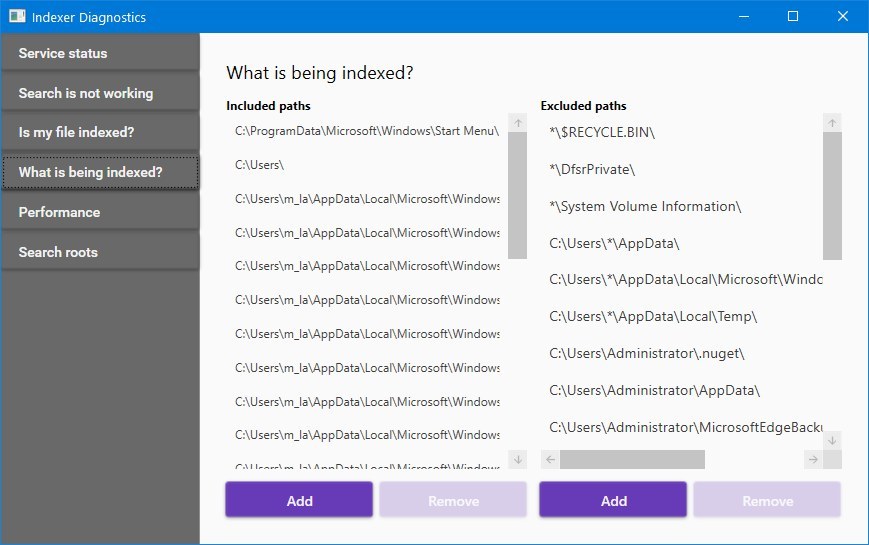
Task: Click the Included paths vertical scrollbar thumb
Action: coord(518,195)
